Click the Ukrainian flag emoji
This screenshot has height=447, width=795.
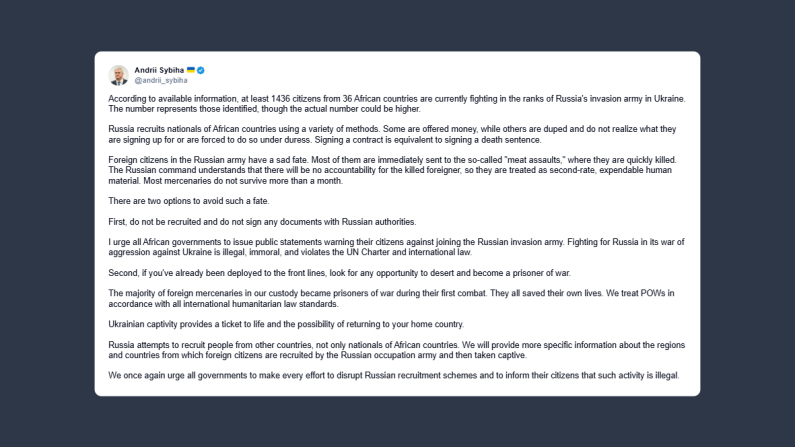[190, 69]
